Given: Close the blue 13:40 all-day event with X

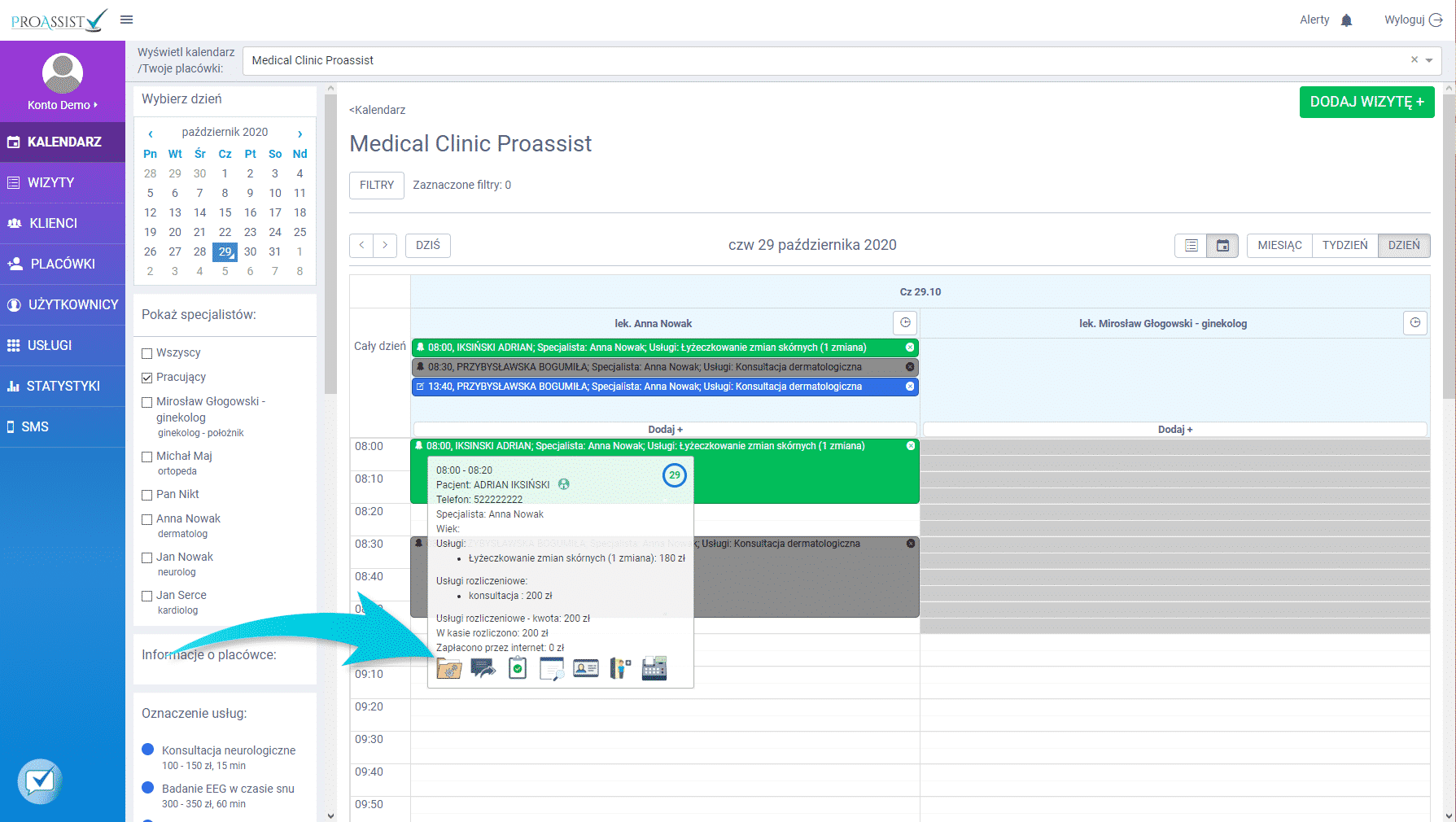Looking at the screenshot, I should coord(910,387).
